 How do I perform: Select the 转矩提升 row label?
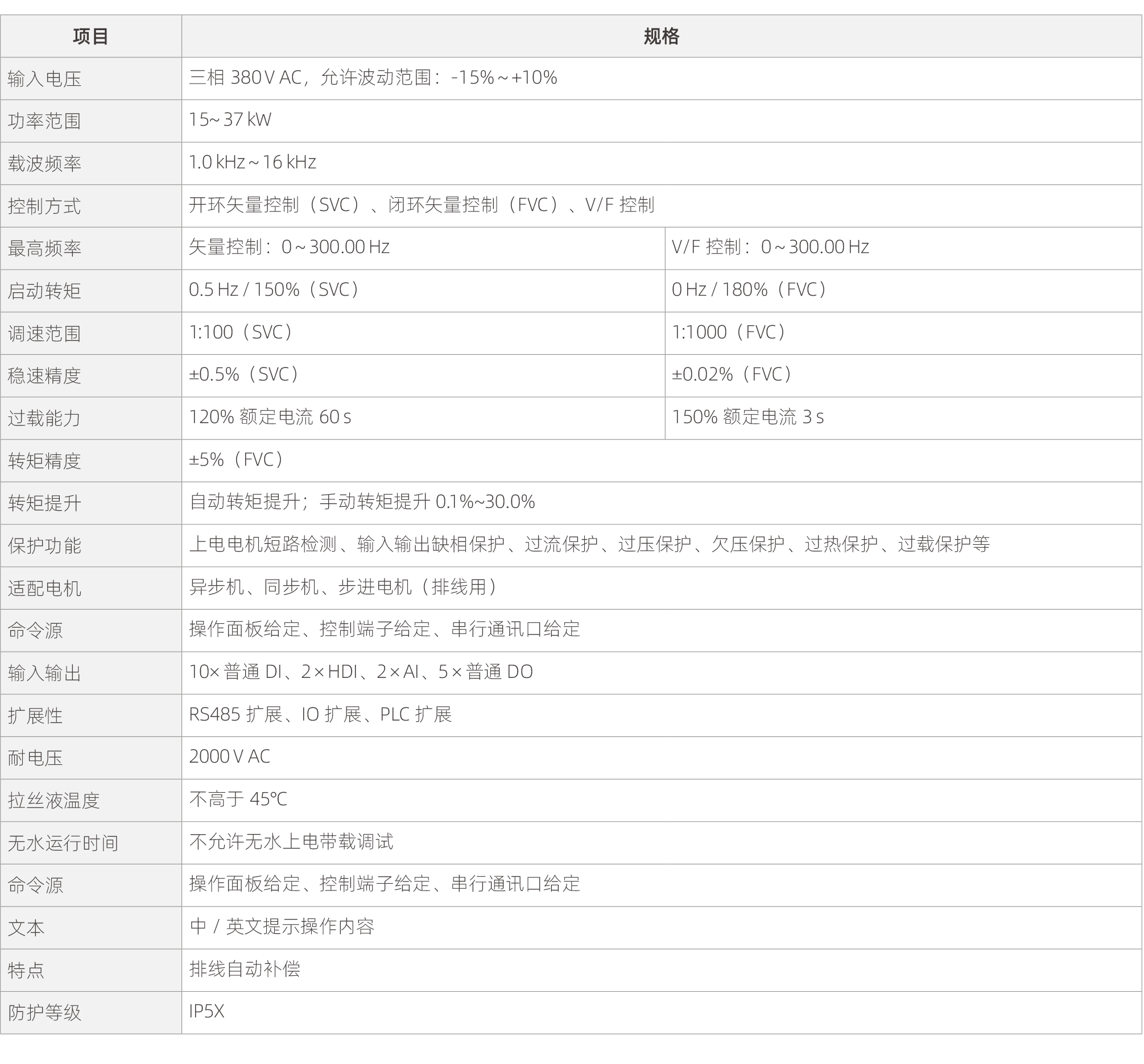(x=44, y=503)
